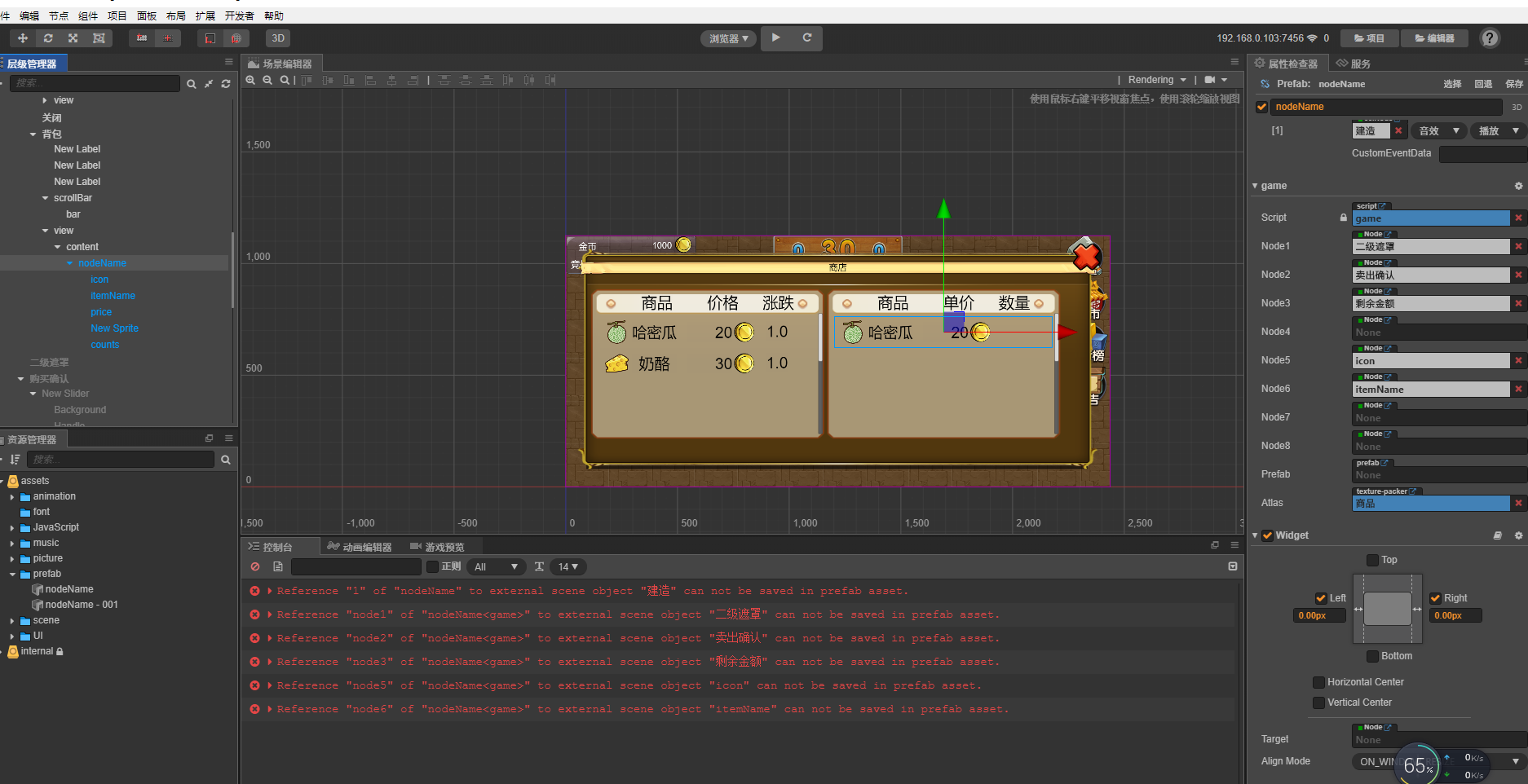
Task: Clear the console log output
Action: (x=255, y=566)
